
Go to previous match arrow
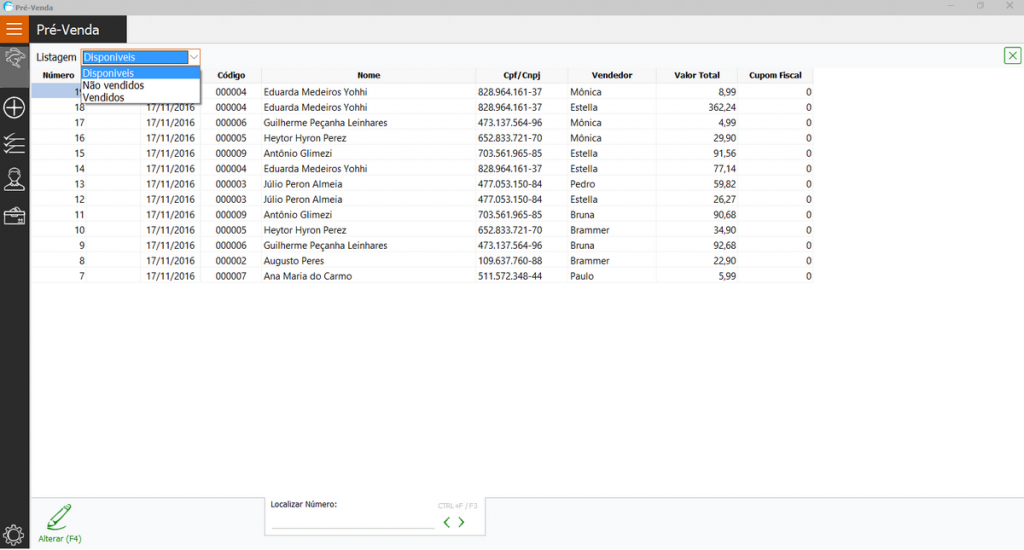coord(447,522)
